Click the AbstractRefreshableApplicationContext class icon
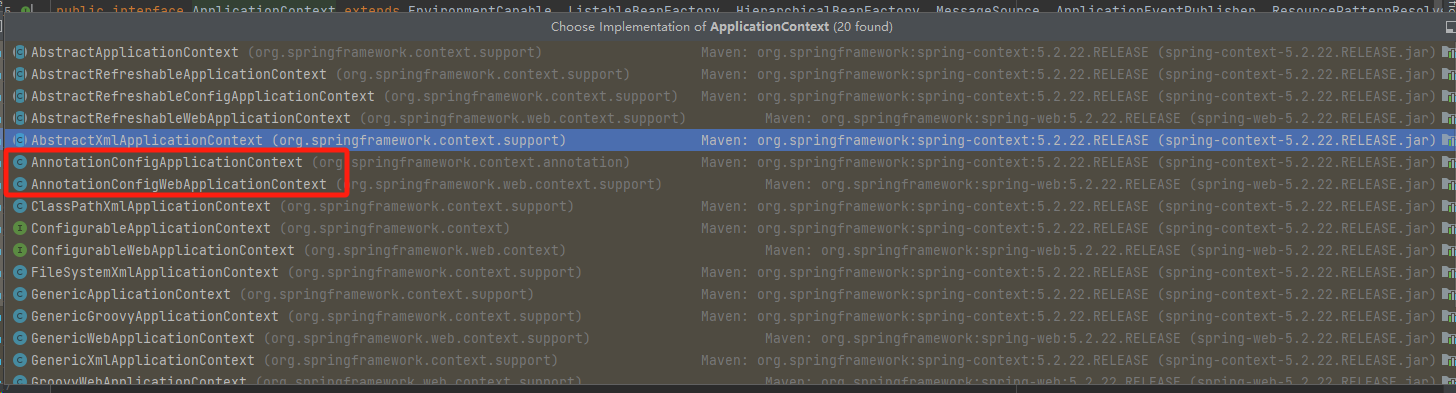Screen dimensions: 1456x393 click(x=19, y=74)
